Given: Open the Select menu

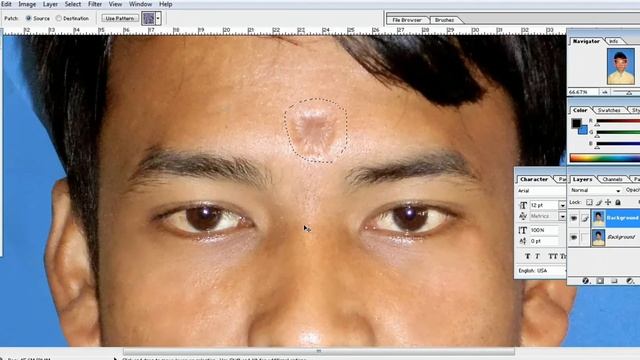Looking at the screenshot, I should pos(73,4).
